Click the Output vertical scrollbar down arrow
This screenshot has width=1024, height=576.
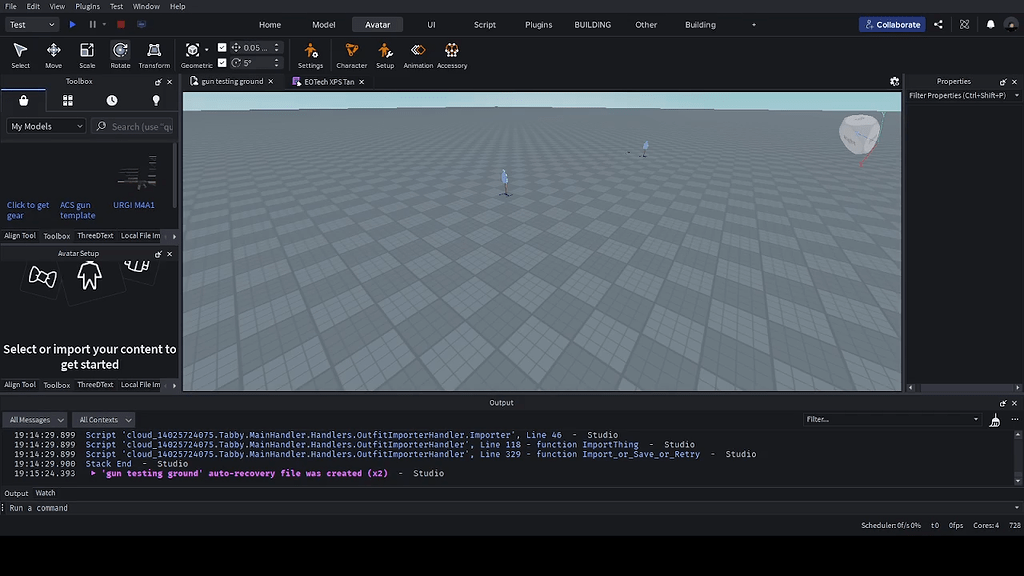(1017, 481)
